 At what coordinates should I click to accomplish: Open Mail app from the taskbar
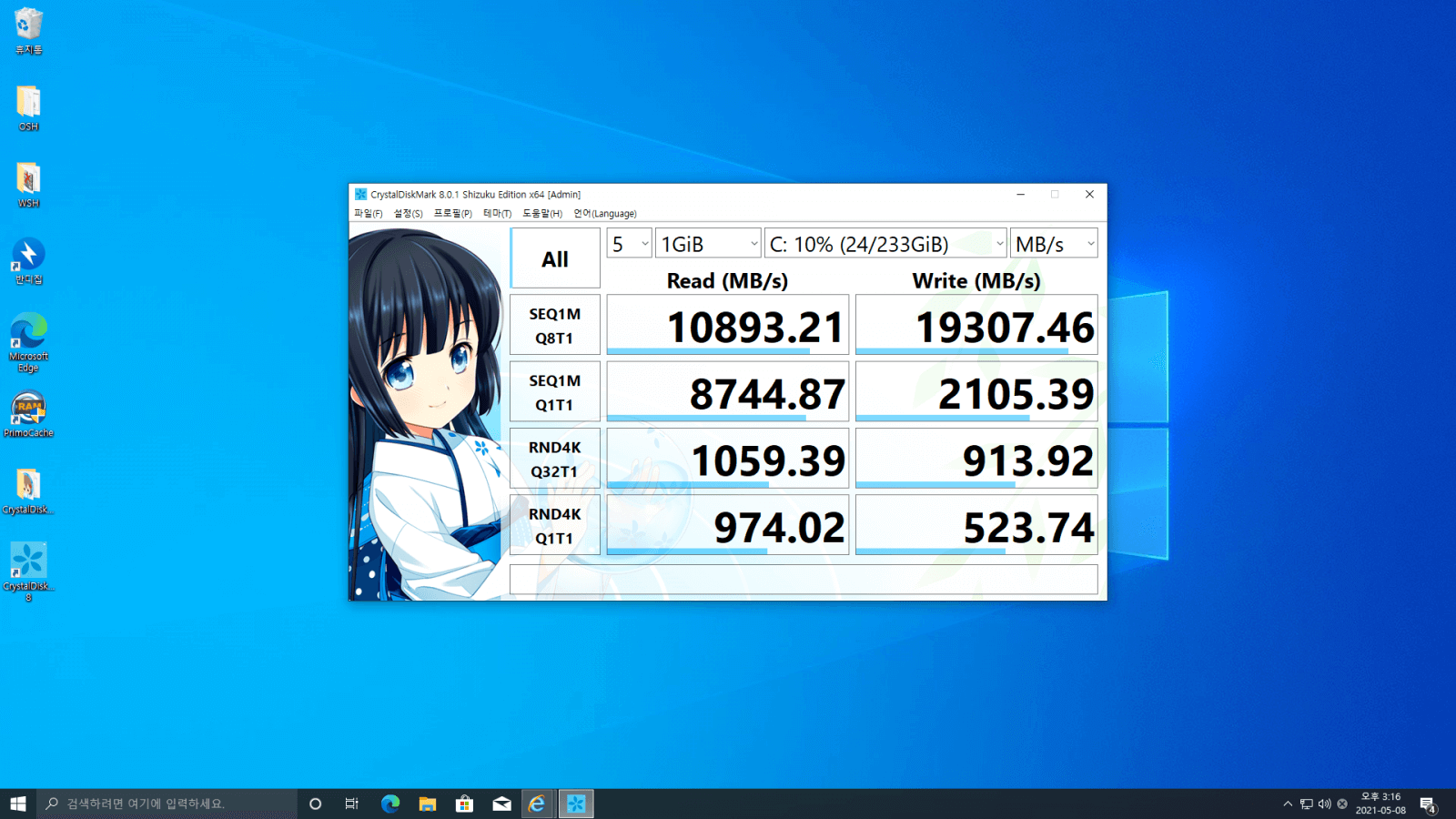point(501,804)
